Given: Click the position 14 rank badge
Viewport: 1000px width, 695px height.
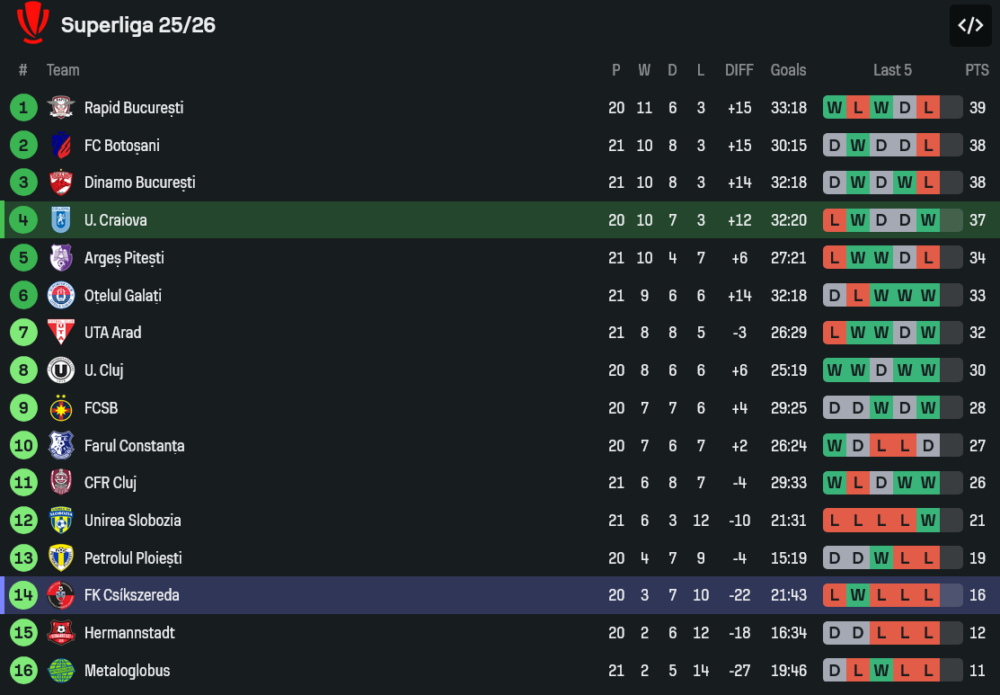Looking at the screenshot, I should (x=23, y=595).
